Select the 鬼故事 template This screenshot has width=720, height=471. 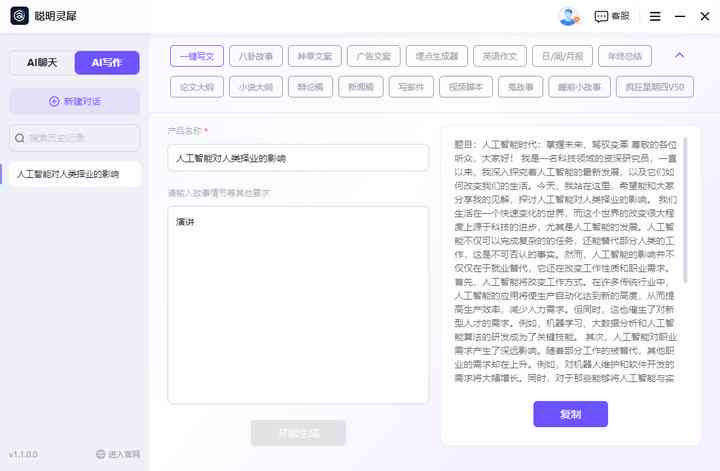tap(520, 87)
